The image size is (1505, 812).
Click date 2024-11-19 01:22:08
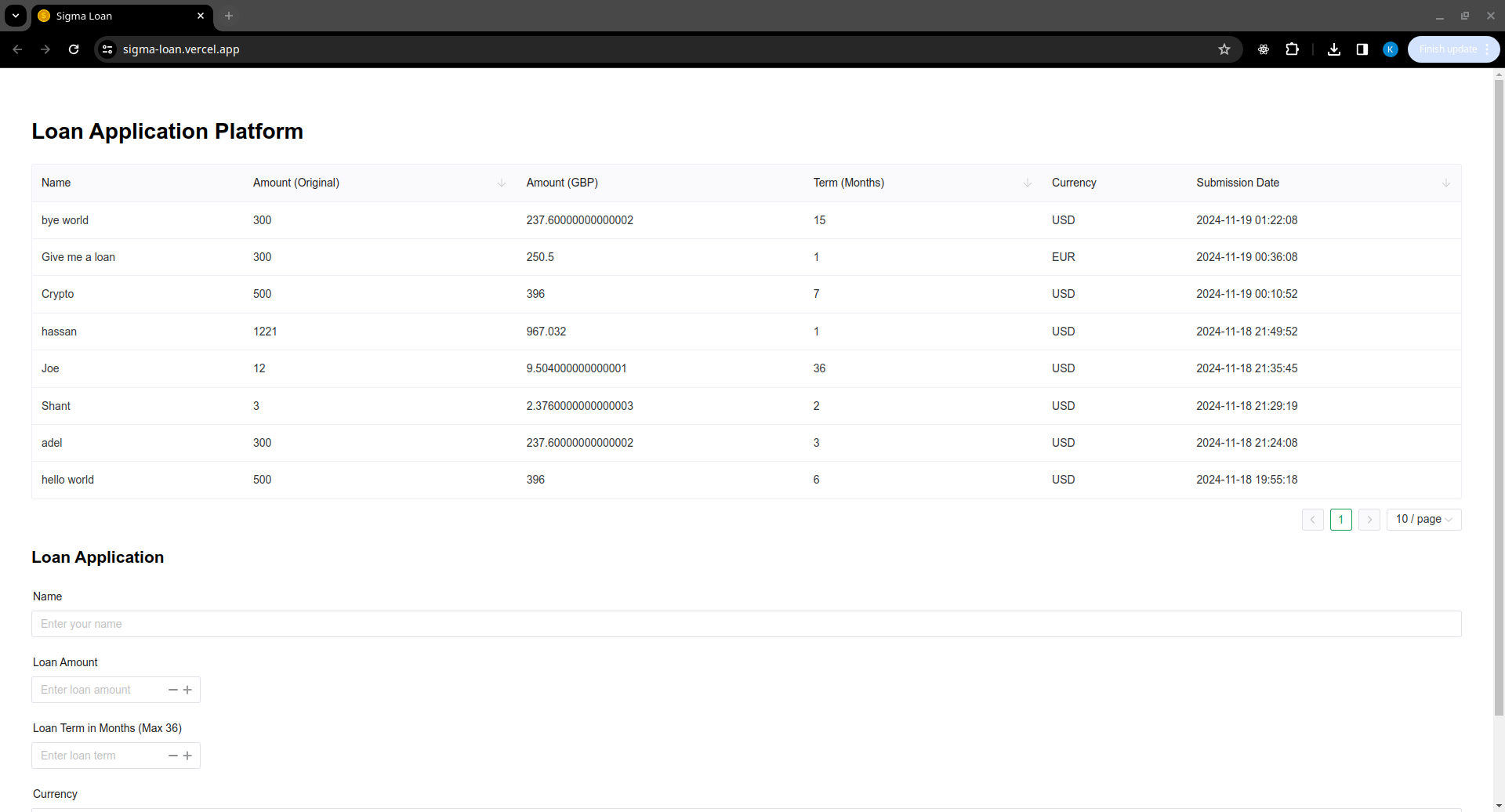[1247, 220]
